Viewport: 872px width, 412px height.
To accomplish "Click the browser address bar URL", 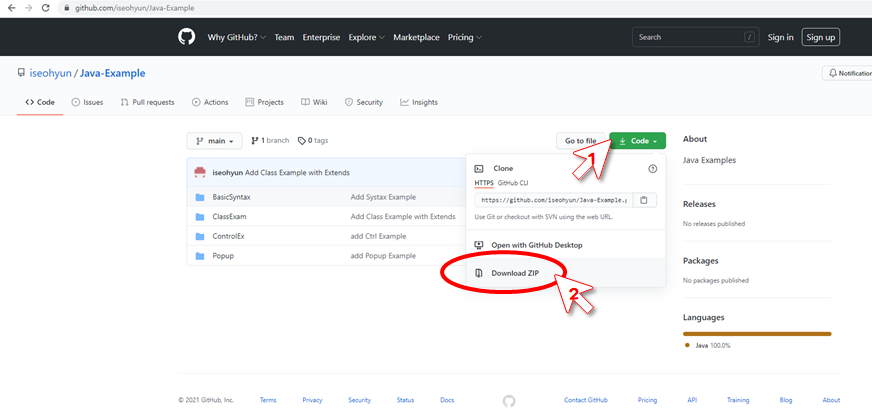I will click(x=135, y=8).
